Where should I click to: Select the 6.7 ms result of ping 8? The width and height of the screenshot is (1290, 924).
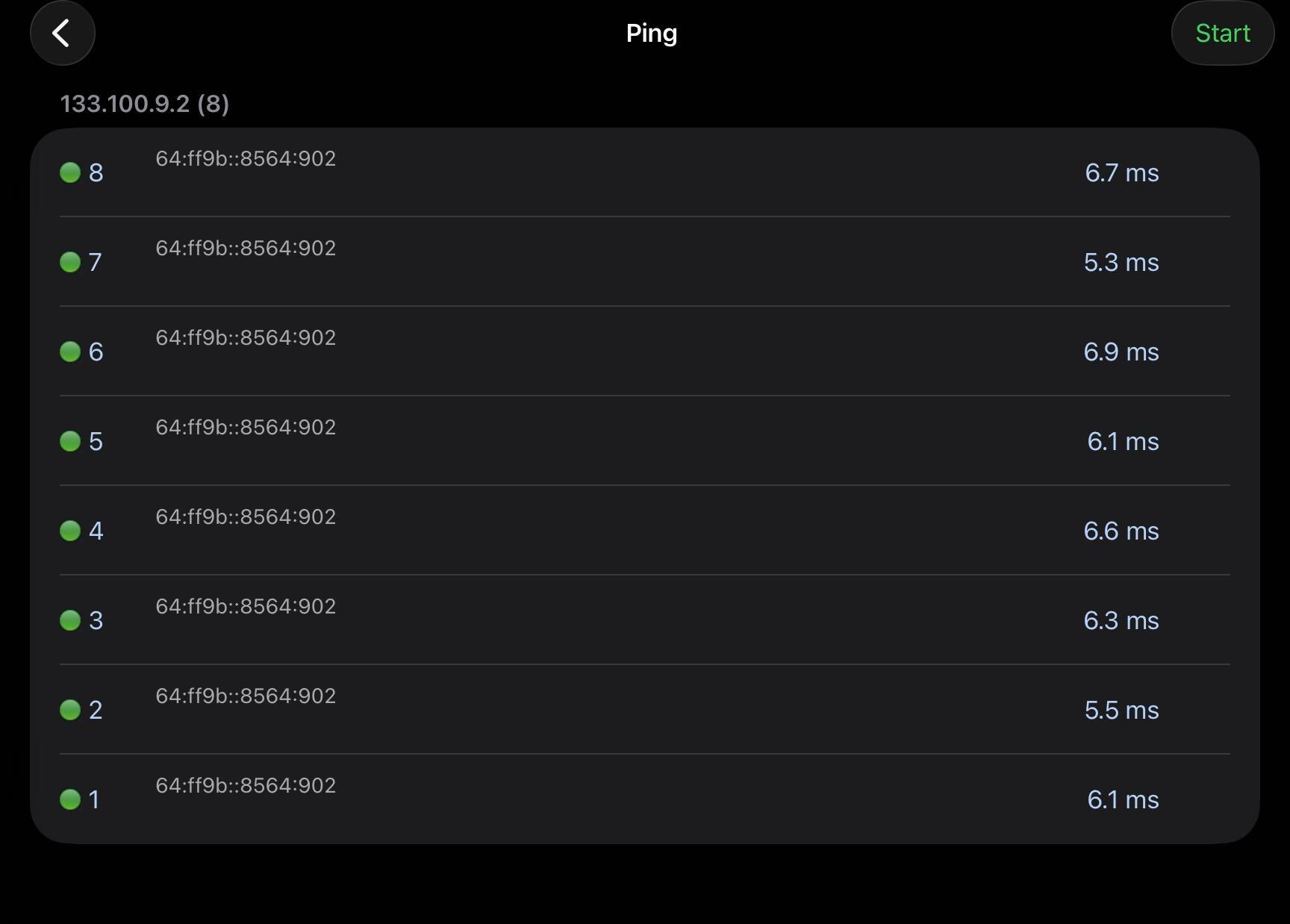(1121, 173)
